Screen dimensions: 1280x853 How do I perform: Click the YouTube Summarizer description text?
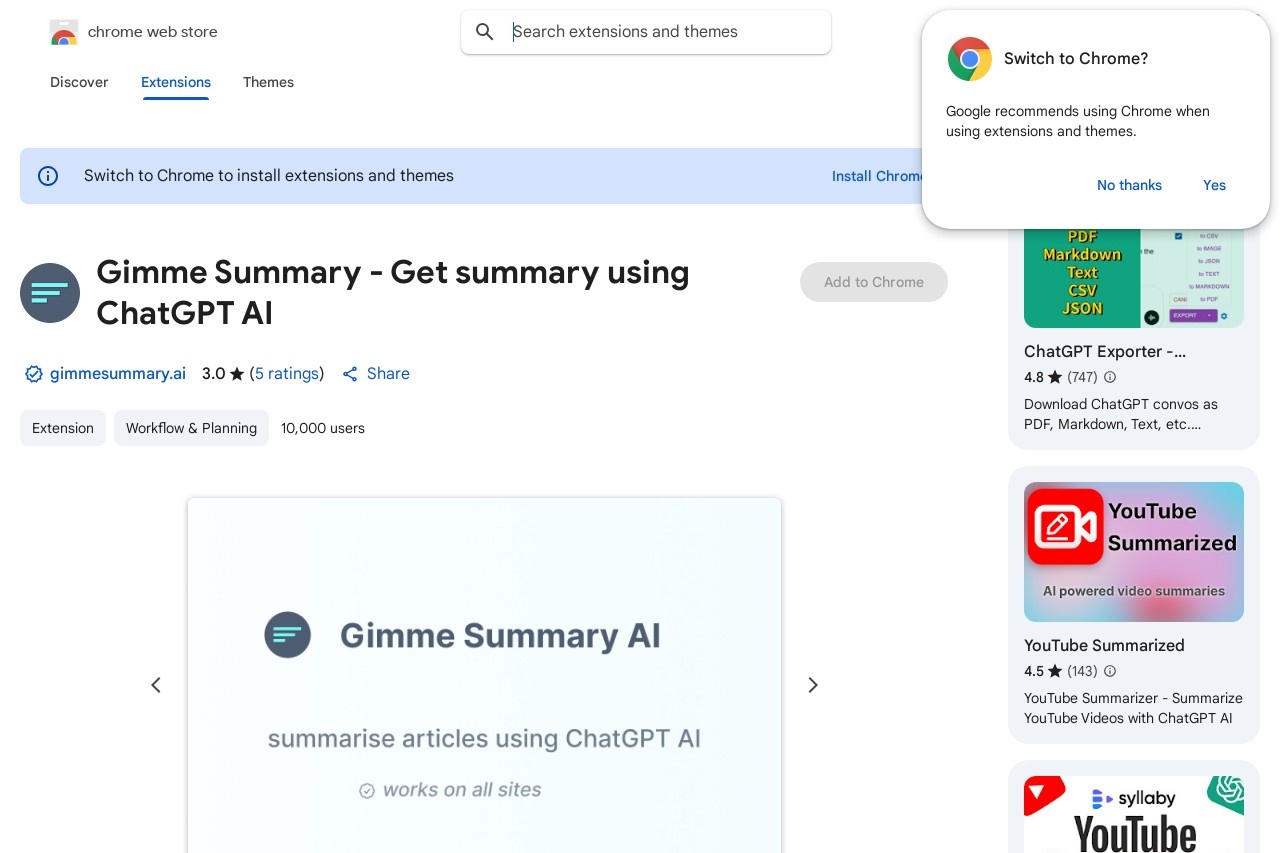1133,708
